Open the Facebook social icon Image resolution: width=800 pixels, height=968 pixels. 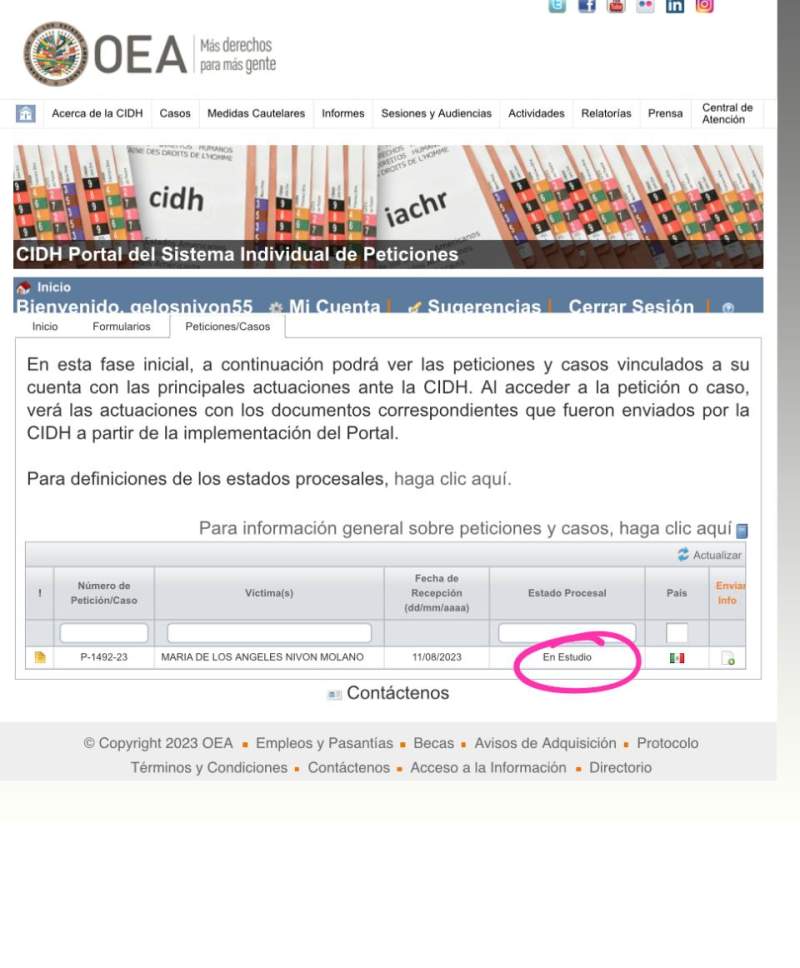pos(586,6)
